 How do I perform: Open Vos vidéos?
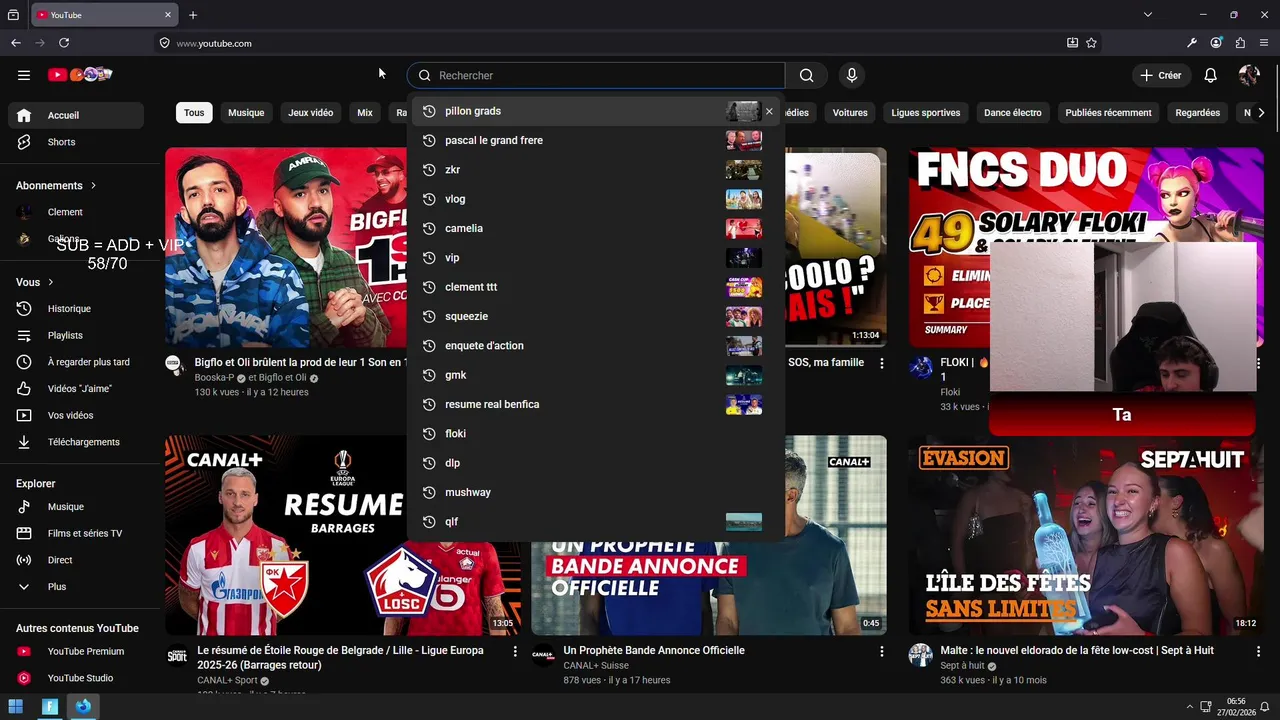pos(76,415)
